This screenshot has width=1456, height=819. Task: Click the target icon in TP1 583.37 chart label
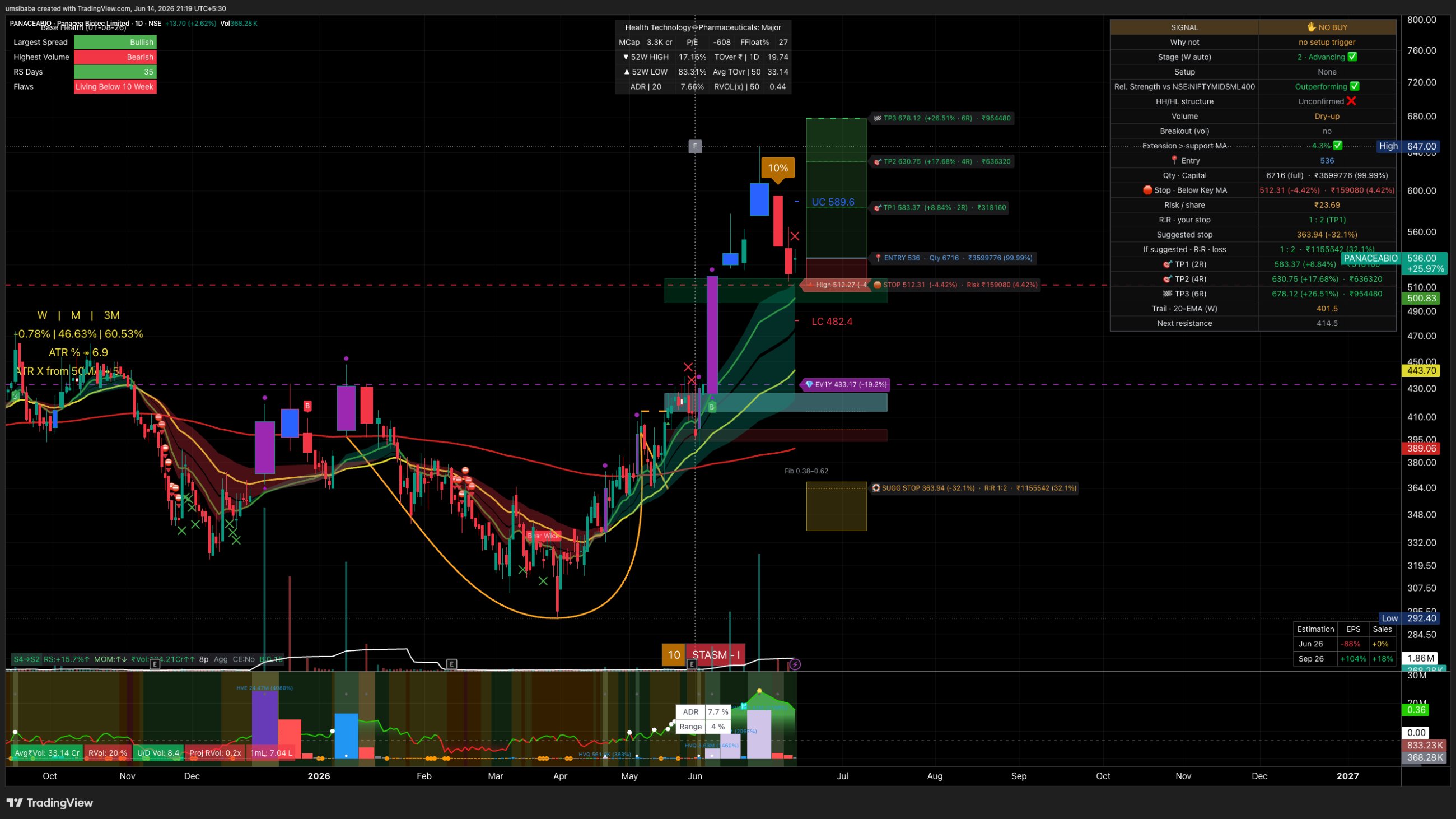tap(877, 207)
